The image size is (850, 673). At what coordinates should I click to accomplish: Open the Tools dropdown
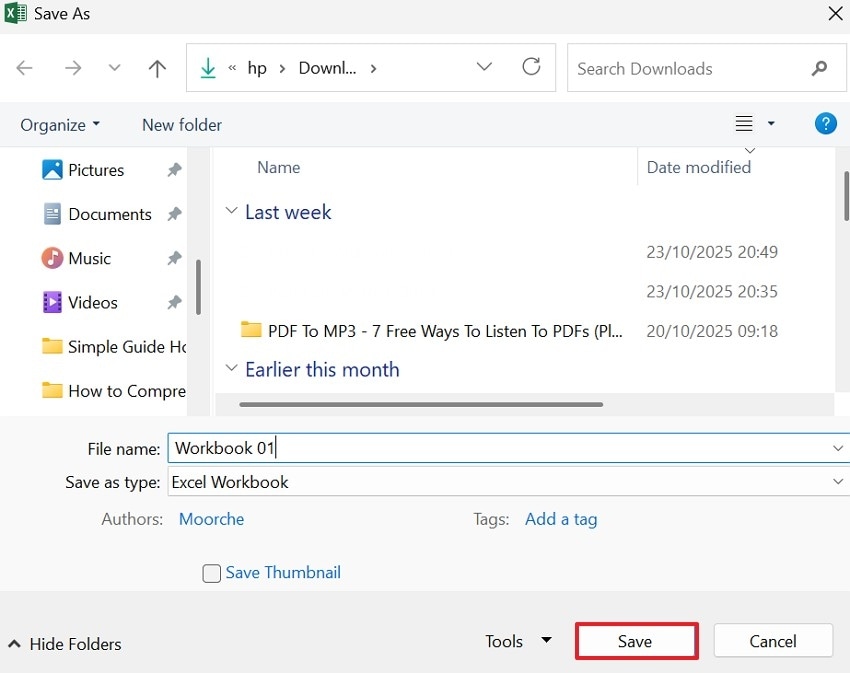518,641
